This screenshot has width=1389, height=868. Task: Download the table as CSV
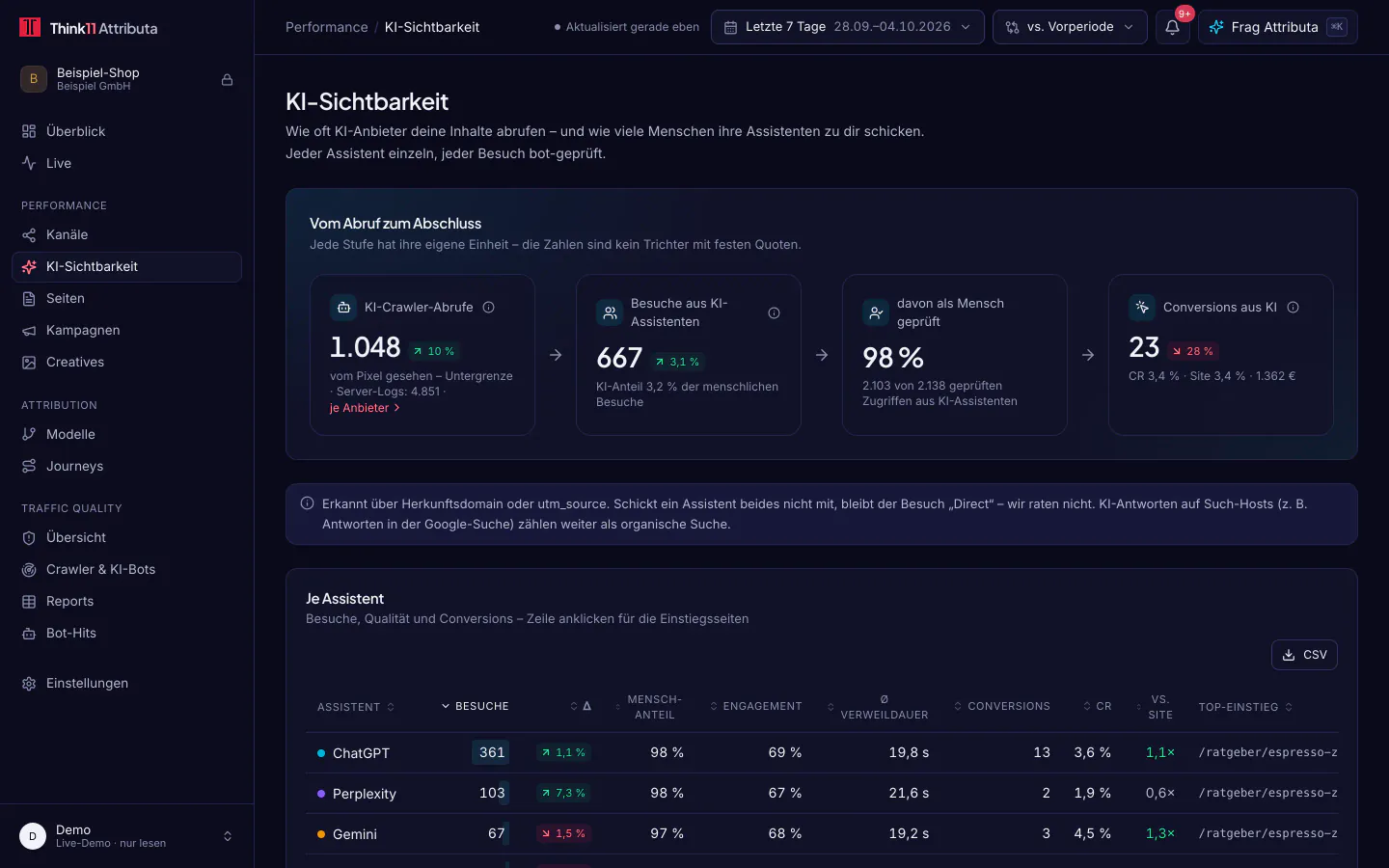(x=1304, y=655)
